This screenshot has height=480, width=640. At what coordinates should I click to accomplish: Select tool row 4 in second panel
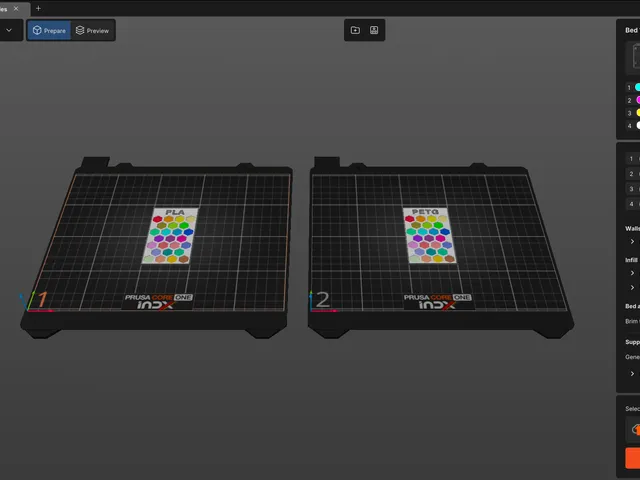coord(632,204)
